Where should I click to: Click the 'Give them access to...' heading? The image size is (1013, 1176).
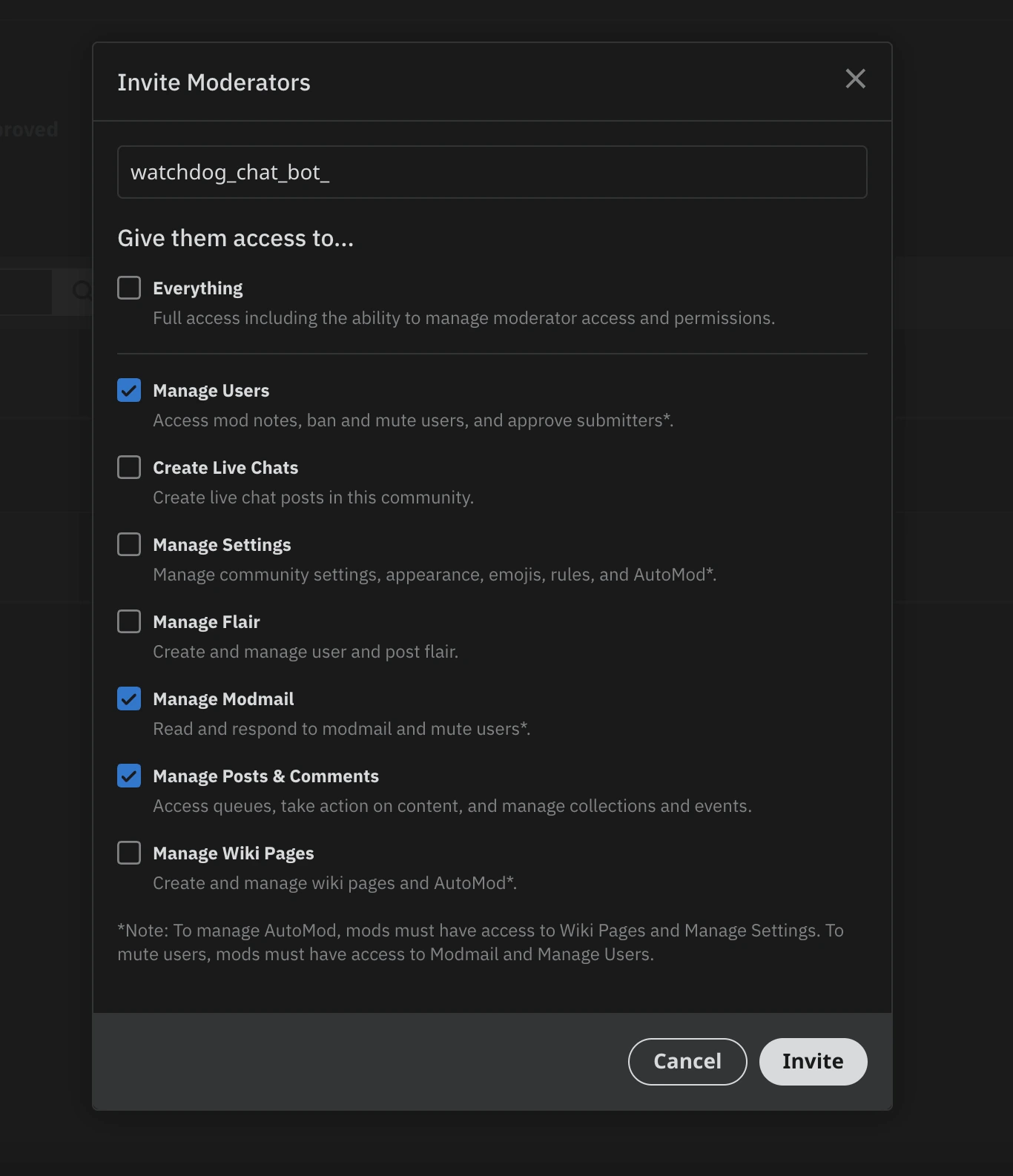236,238
